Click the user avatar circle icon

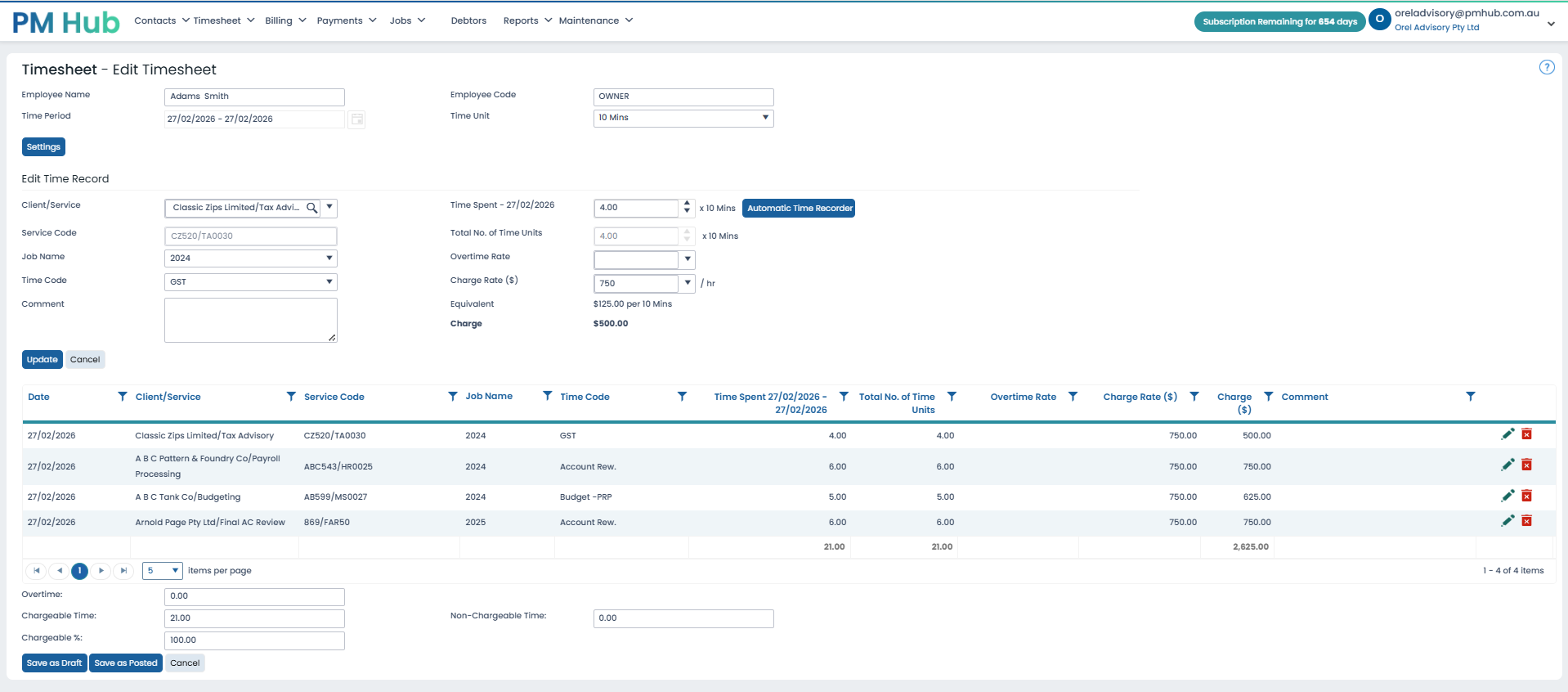tap(1380, 20)
